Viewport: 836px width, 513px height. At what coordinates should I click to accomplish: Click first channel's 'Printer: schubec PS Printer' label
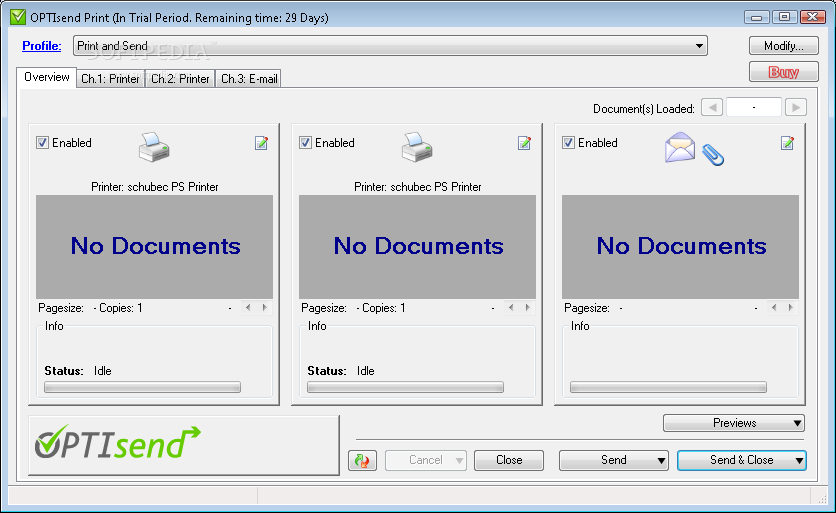pyautogui.click(x=155, y=187)
